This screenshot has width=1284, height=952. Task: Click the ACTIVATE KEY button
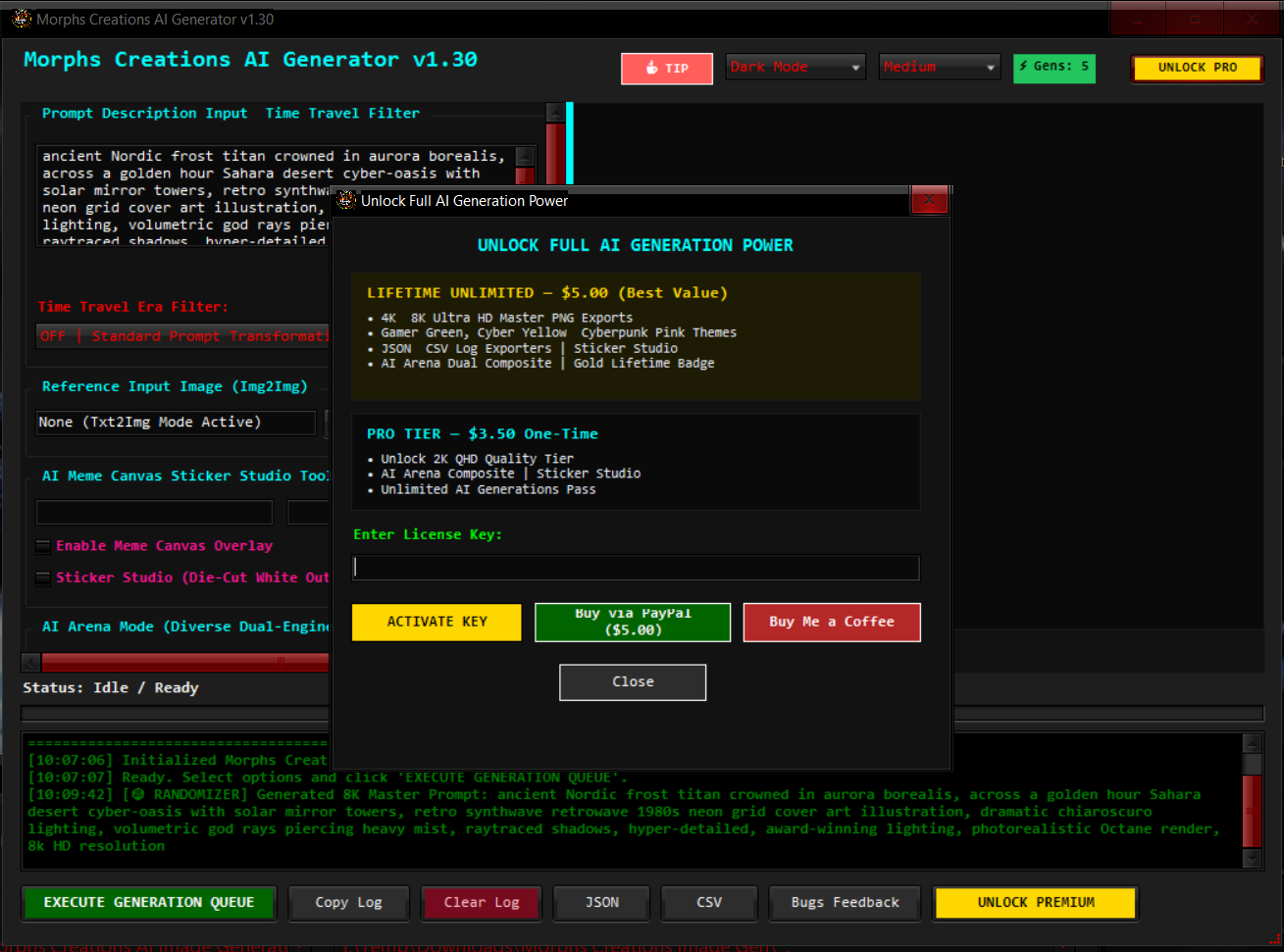437,623
